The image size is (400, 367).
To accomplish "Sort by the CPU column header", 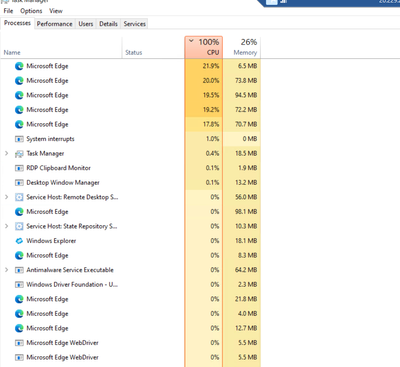I will [x=203, y=47].
